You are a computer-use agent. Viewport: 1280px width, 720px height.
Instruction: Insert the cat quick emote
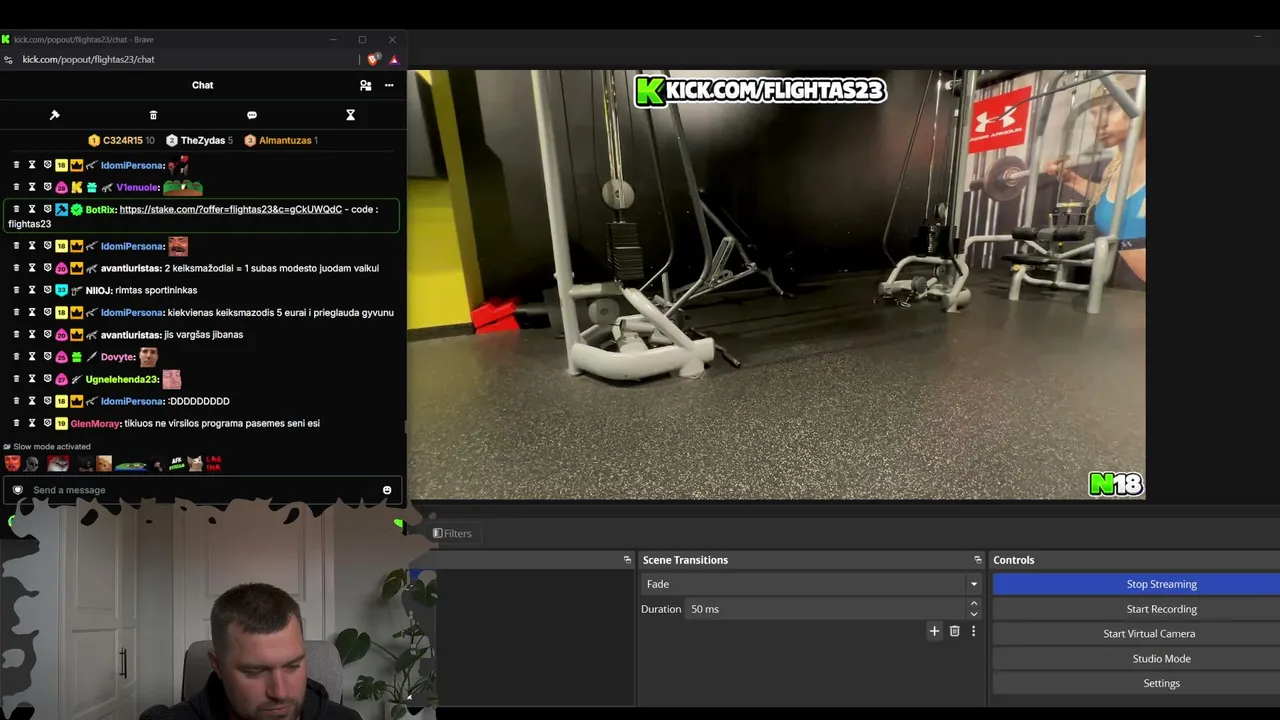pyautogui.click(x=194, y=463)
